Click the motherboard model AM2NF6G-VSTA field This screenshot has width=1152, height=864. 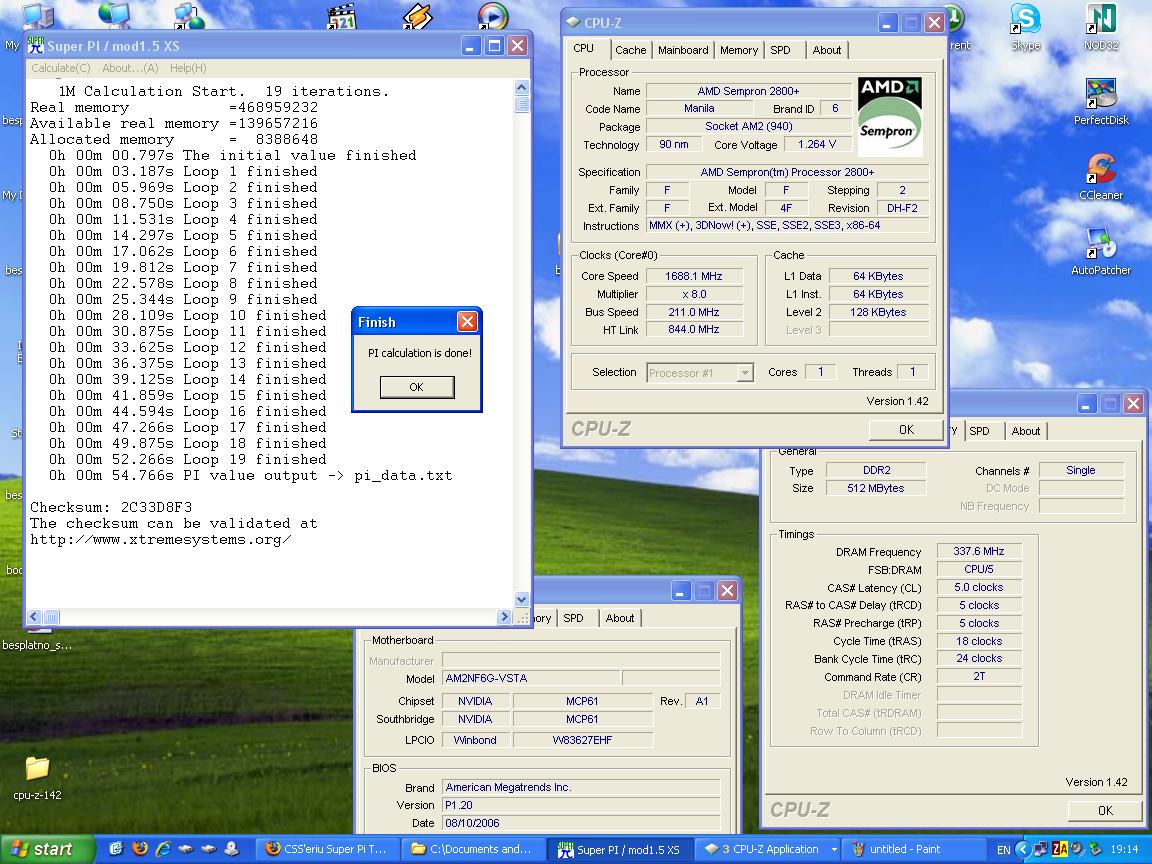tap(530, 678)
